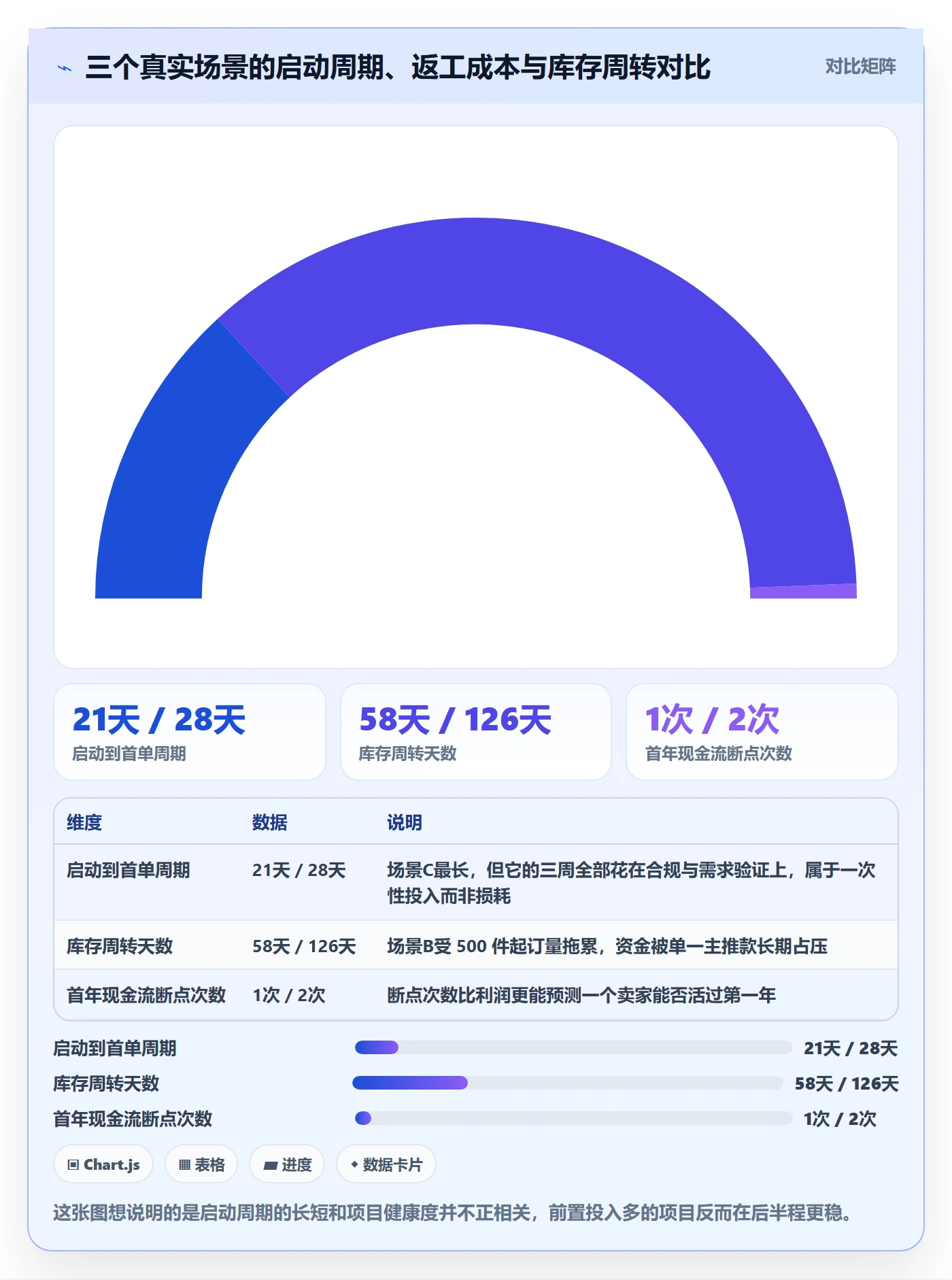The height and width of the screenshot is (1280, 952).
Task: Click the 数据卡片 tag chip
Action: tap(386, 1164)
